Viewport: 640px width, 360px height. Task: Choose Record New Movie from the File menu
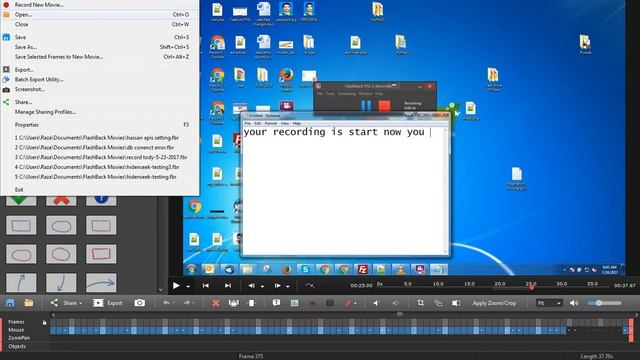[x=39, y=4]
